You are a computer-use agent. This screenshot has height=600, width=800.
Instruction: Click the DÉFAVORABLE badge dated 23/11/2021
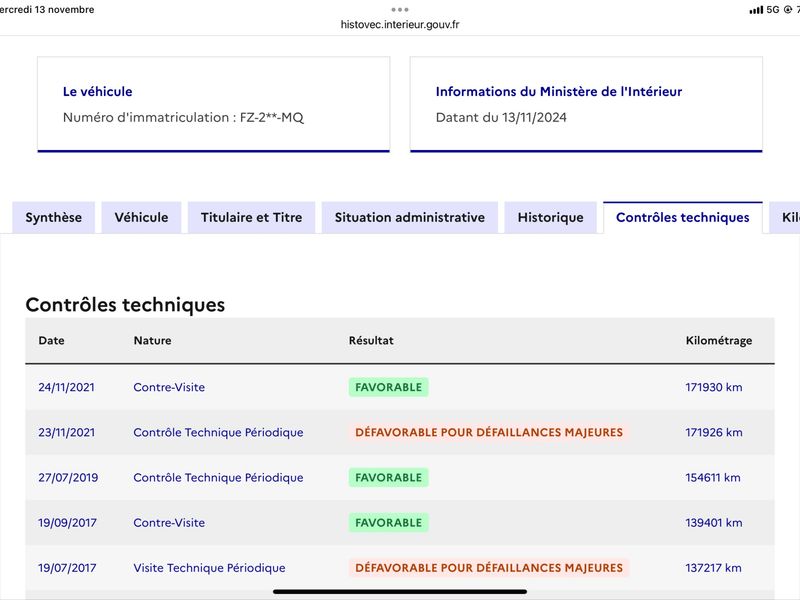tap(489, 432)
